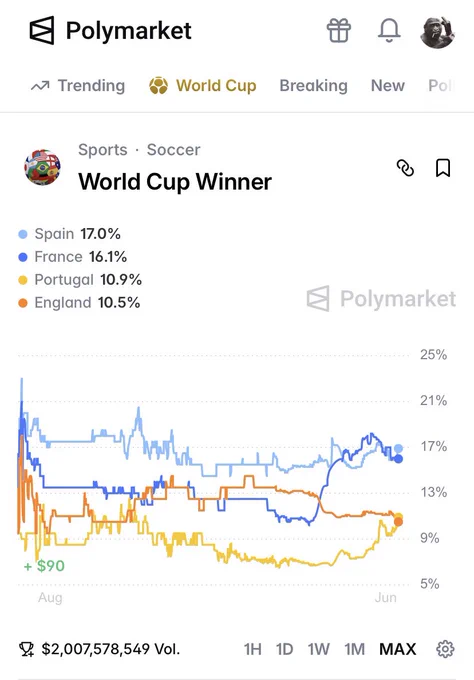474x680 pixels.
Task: Select the MAX chart range
Action: [x=398, y=649]
